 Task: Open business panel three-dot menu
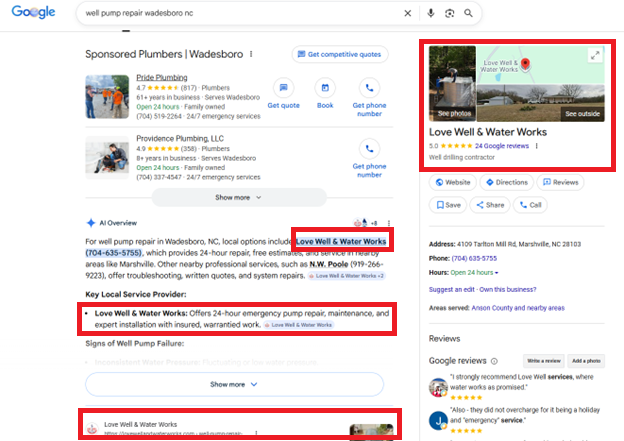coord(536,146)
